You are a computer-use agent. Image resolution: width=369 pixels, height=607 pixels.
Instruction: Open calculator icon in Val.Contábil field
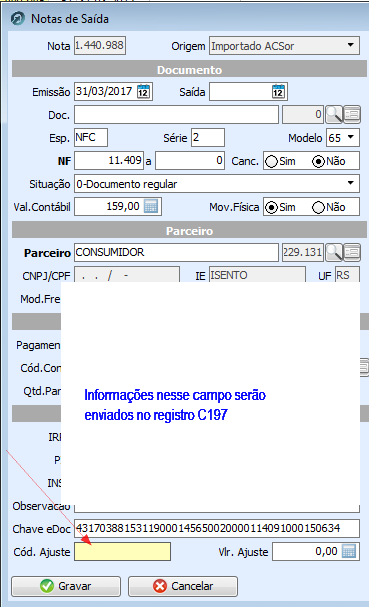tap(151, 206)
